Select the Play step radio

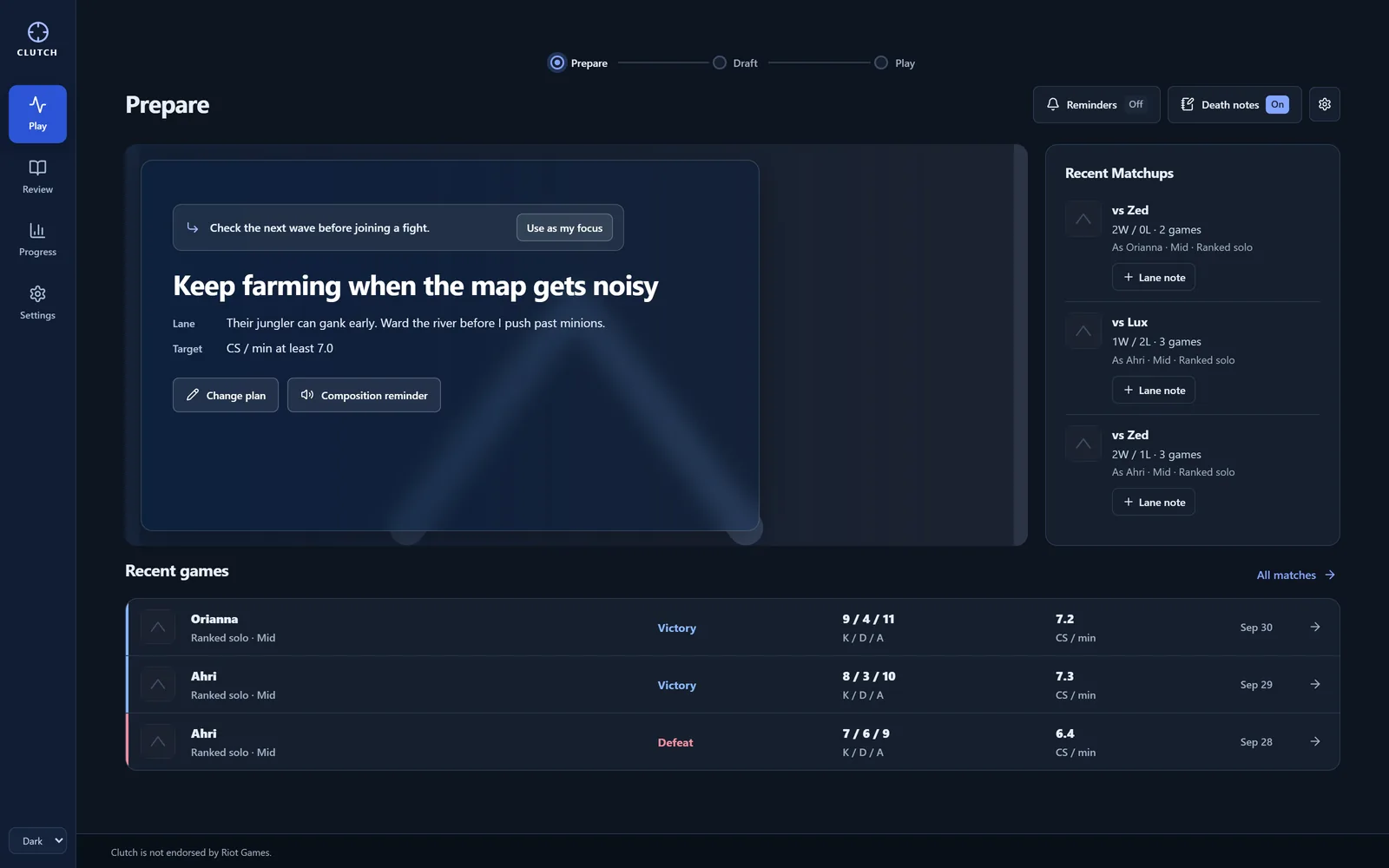pyautogui.click(x=881, y=62)
